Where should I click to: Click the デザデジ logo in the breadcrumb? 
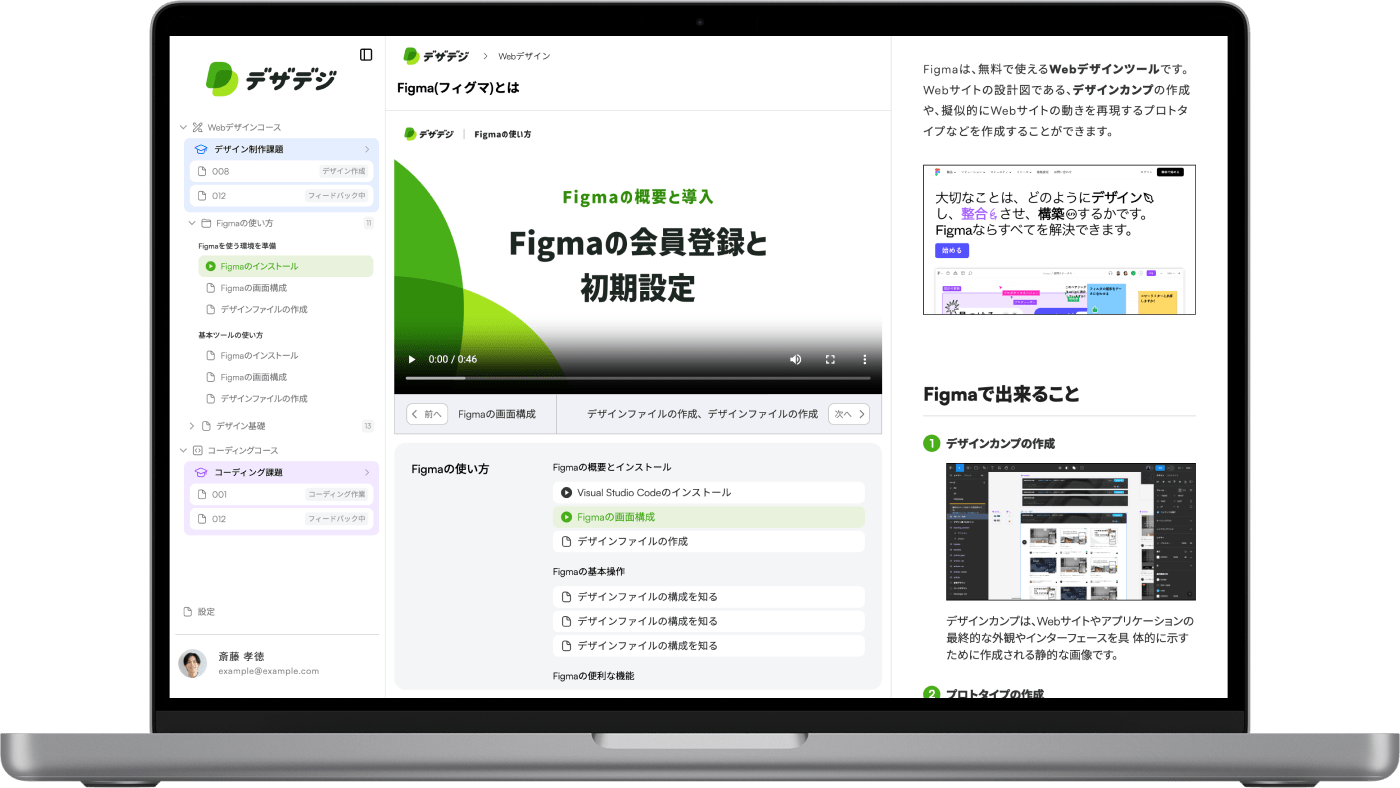436,56
